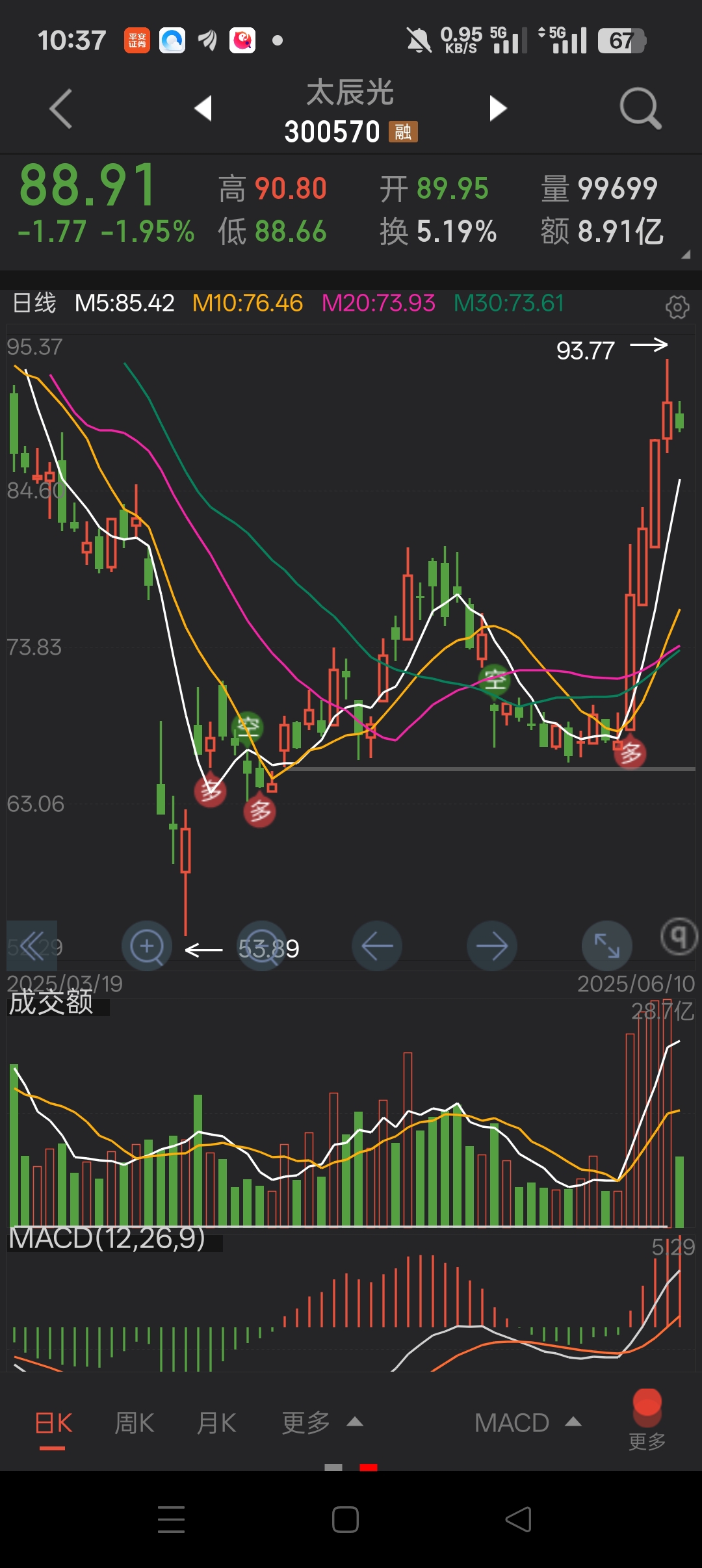
Task: Tap the M5:85.42 moving average label
Action: point(125,303)
